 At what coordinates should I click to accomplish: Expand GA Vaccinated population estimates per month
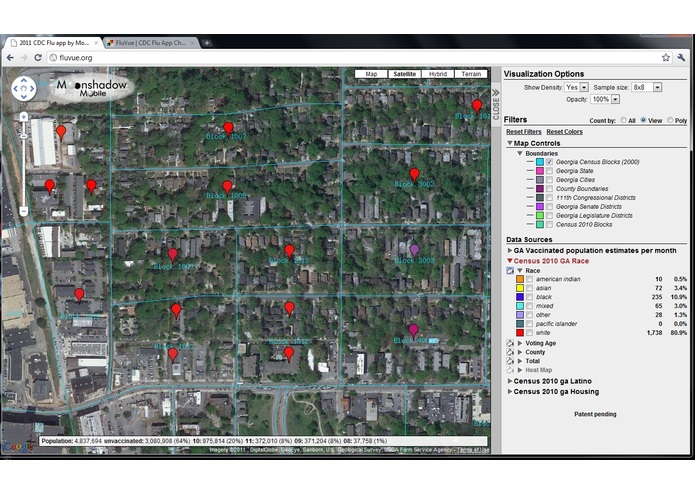point(510,250)
